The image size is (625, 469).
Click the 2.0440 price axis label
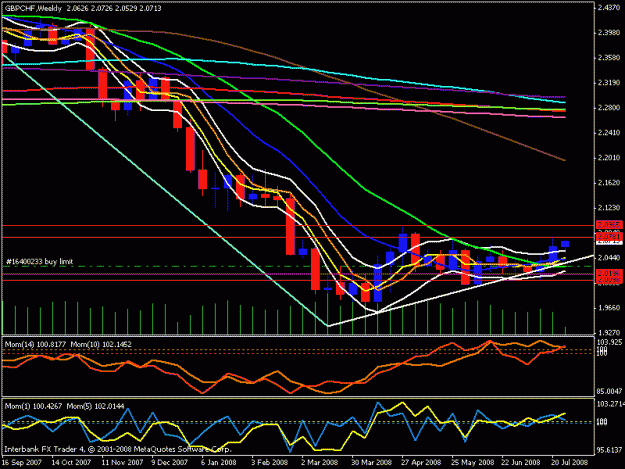tap(610, 258)
